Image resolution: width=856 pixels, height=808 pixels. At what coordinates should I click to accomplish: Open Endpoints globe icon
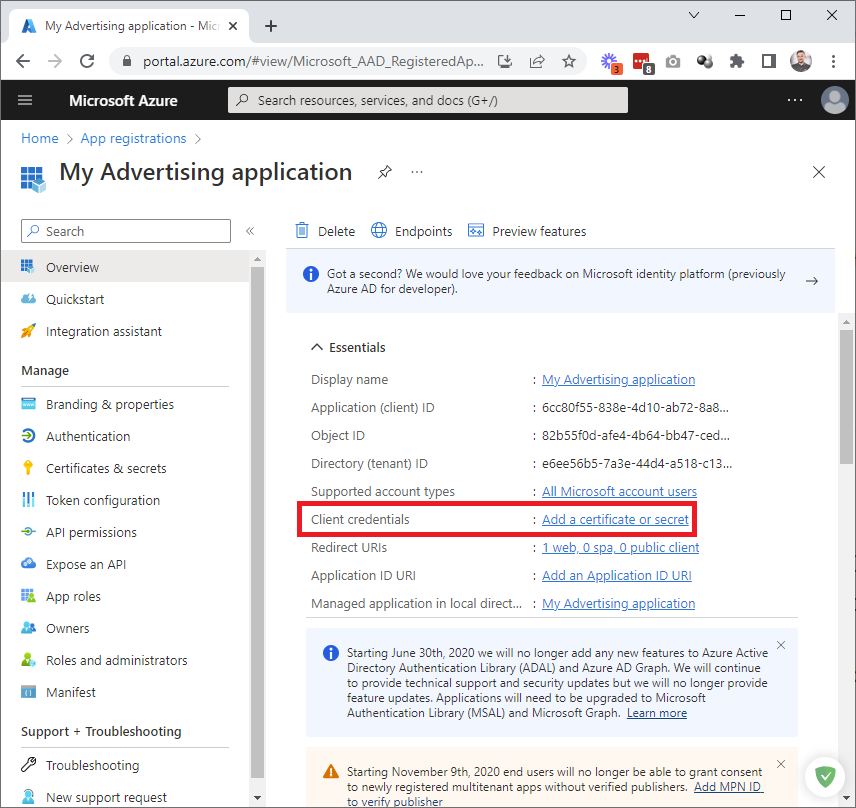pos(379,231)
